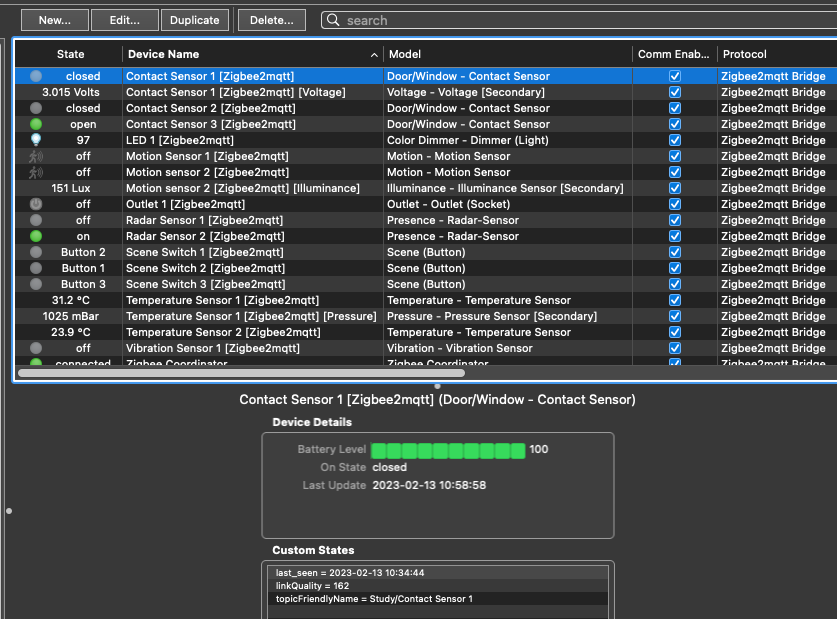Click the splitter handle dot below the table
This screenshot has width=837, height=619.
[x=438, y=386]
